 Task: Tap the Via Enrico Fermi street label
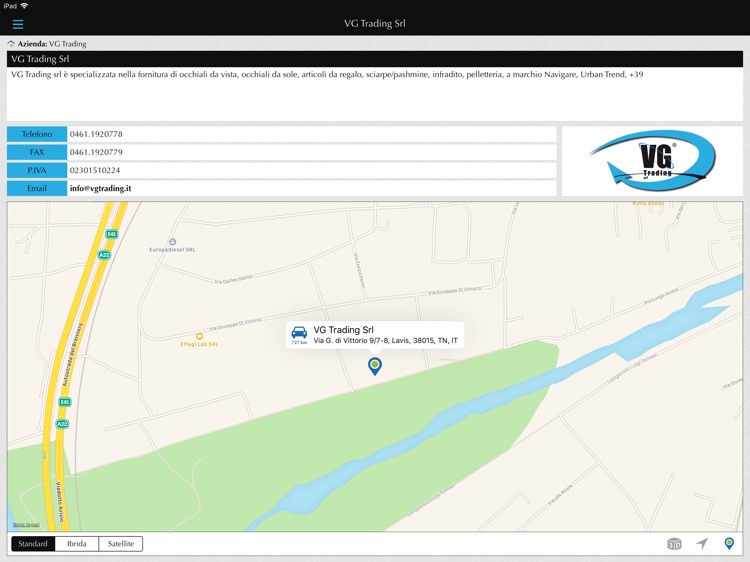pyautogui.click(x=359, y=270)
